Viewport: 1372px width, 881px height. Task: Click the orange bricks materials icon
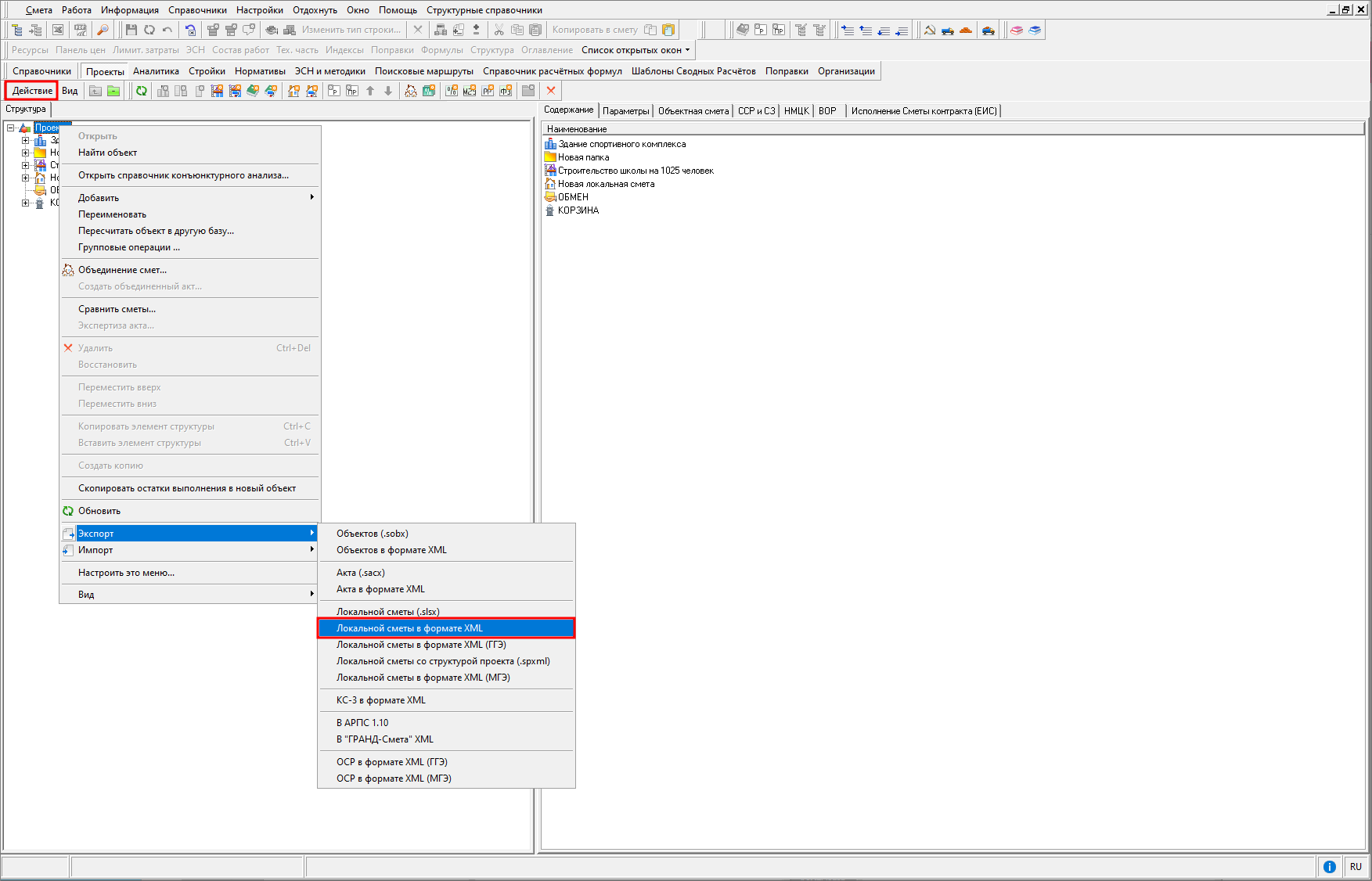tap(966, 30)
